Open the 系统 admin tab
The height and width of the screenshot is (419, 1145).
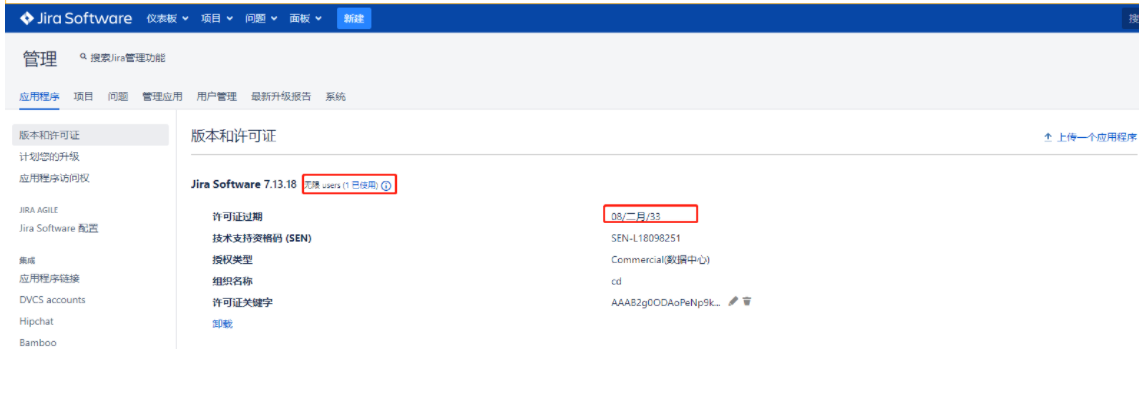(x=335, y=96)
